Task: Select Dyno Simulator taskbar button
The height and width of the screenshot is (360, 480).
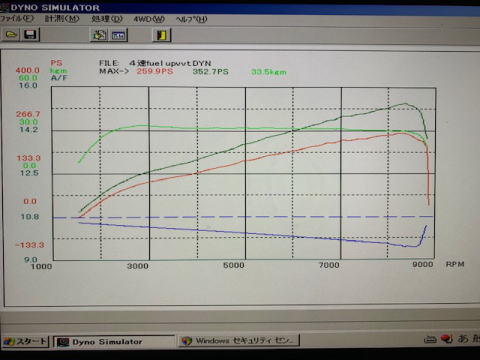Action: point(114,342)
